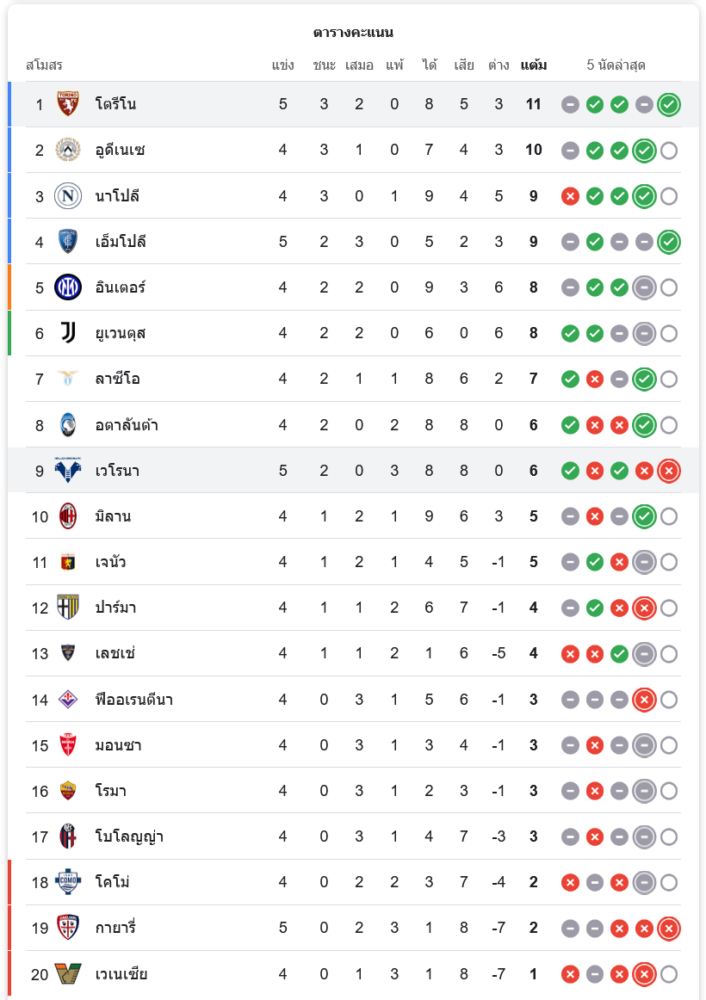The image size is (706, 1000).
Task: Click the Napoli club logo
Action: point(68,196)
